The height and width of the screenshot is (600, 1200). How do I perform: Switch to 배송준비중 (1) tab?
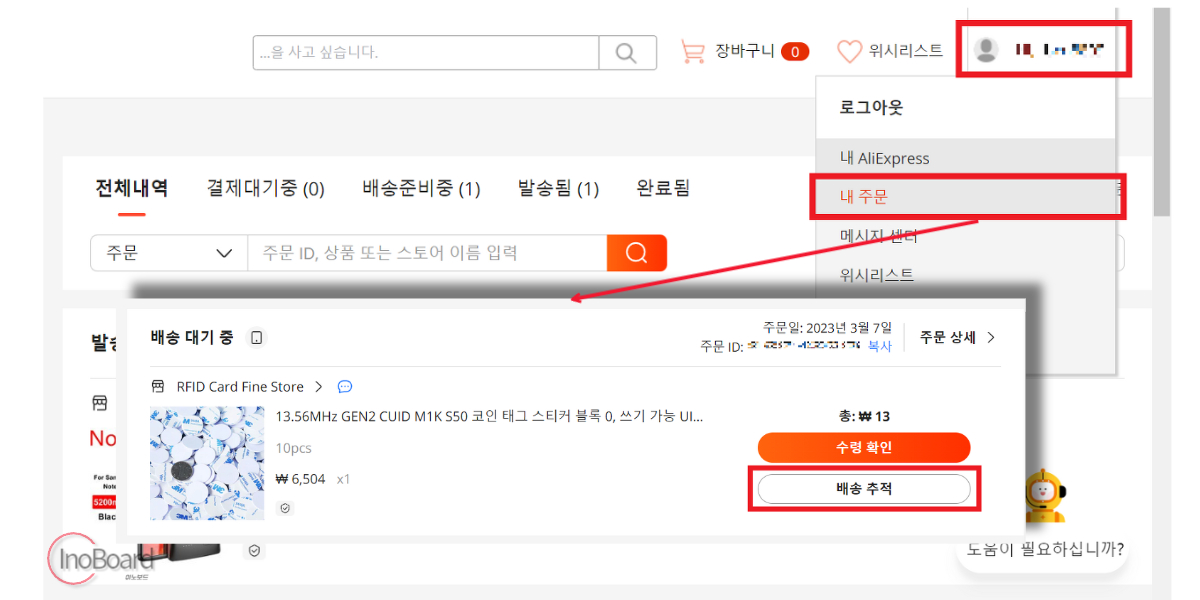422,188
